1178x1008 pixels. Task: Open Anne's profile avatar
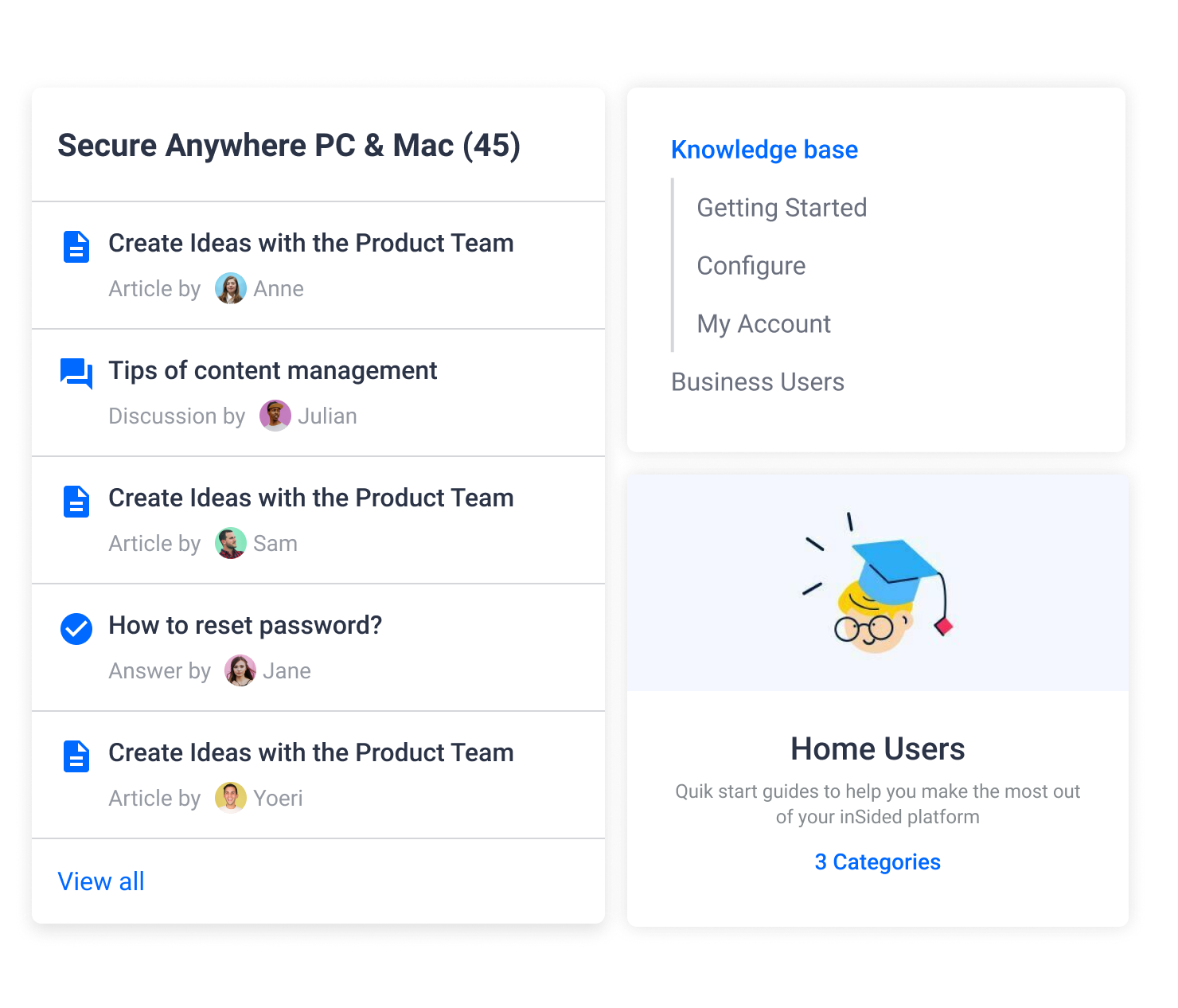(231, 288)
